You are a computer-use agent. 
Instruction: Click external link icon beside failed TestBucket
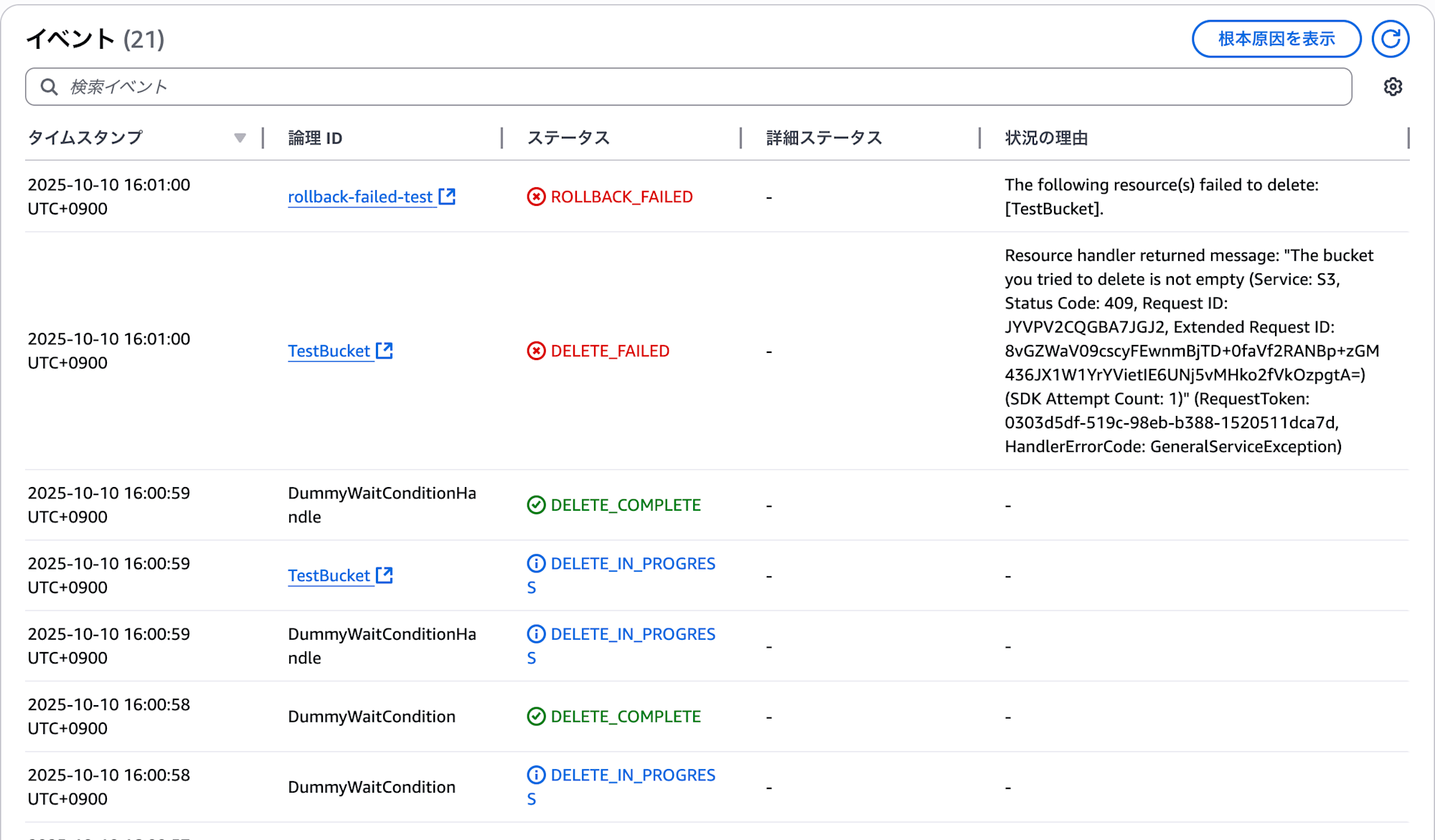coord(385,350)
